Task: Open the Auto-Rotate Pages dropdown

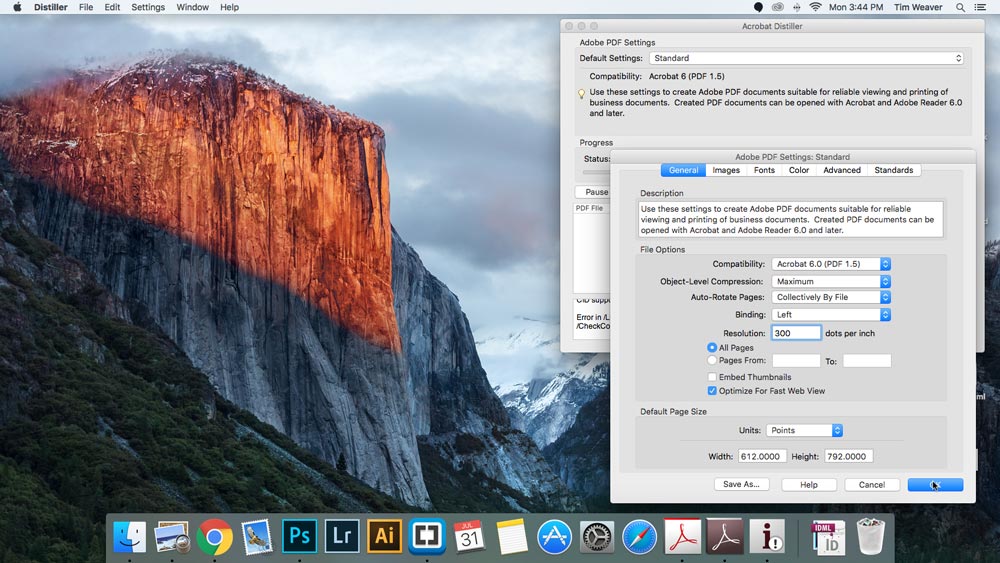Action: [x=831, y=297]
